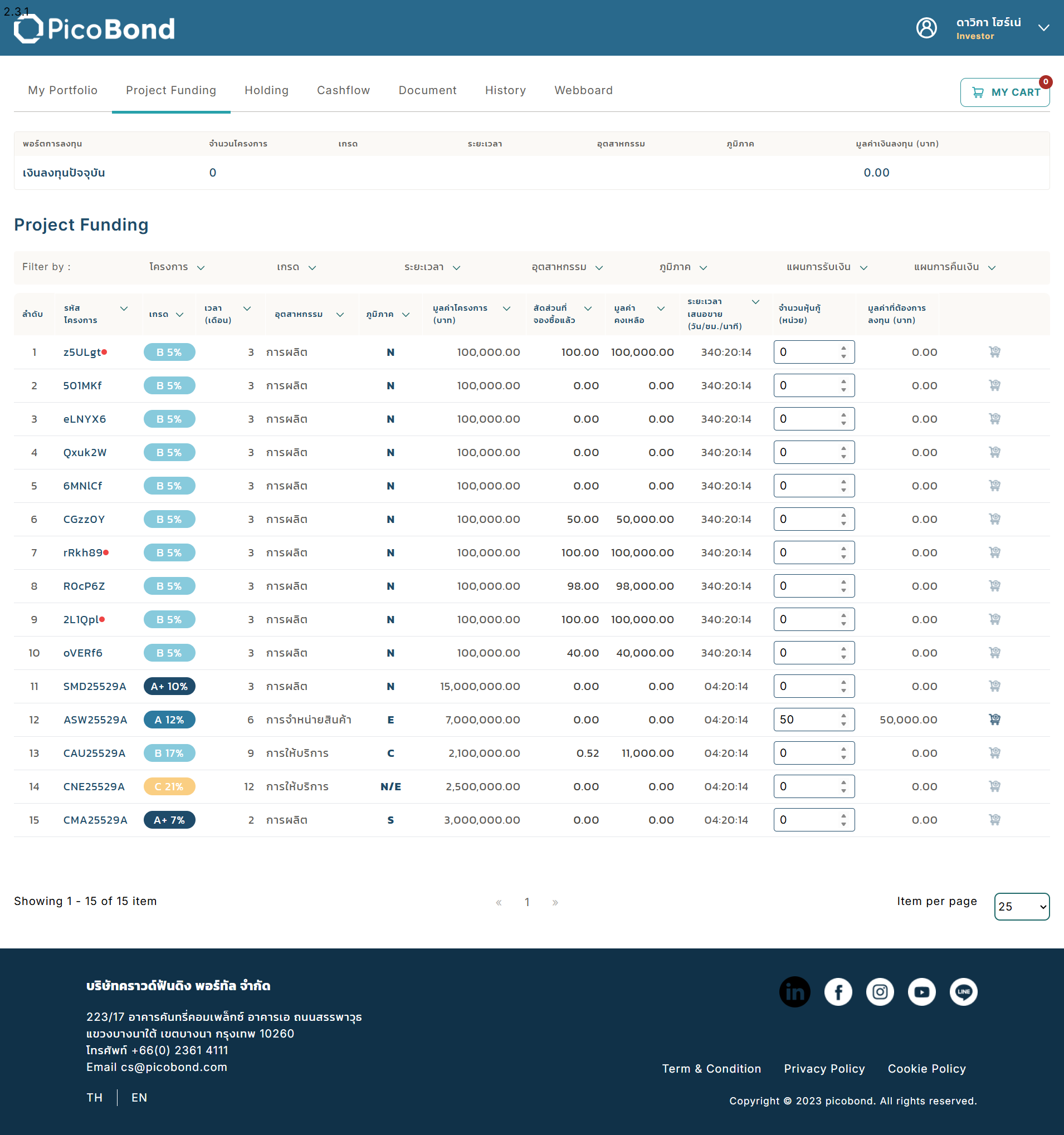This screenshot has height=1135, width=1064.
Task: Go to next page arrow in pagination
Action: tap(555, 902)
